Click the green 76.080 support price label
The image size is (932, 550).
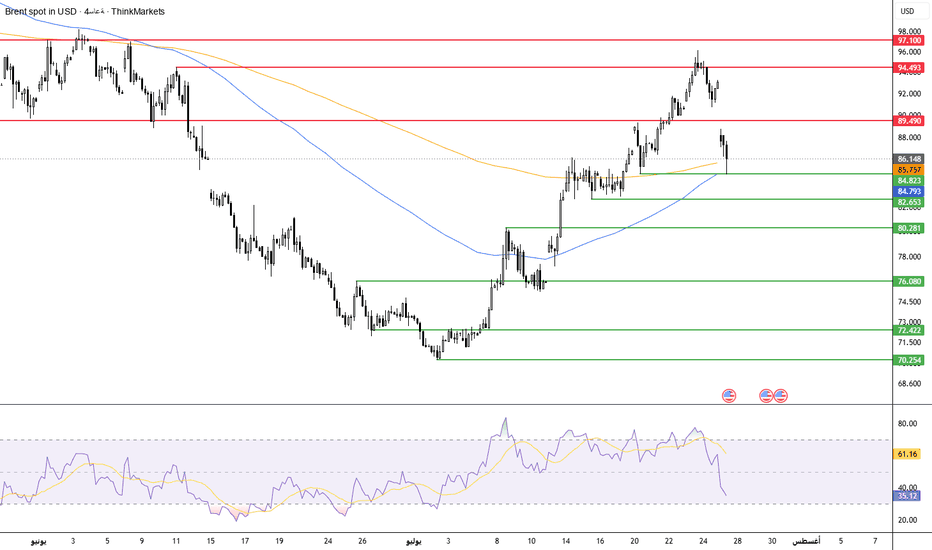click(909, 281)
